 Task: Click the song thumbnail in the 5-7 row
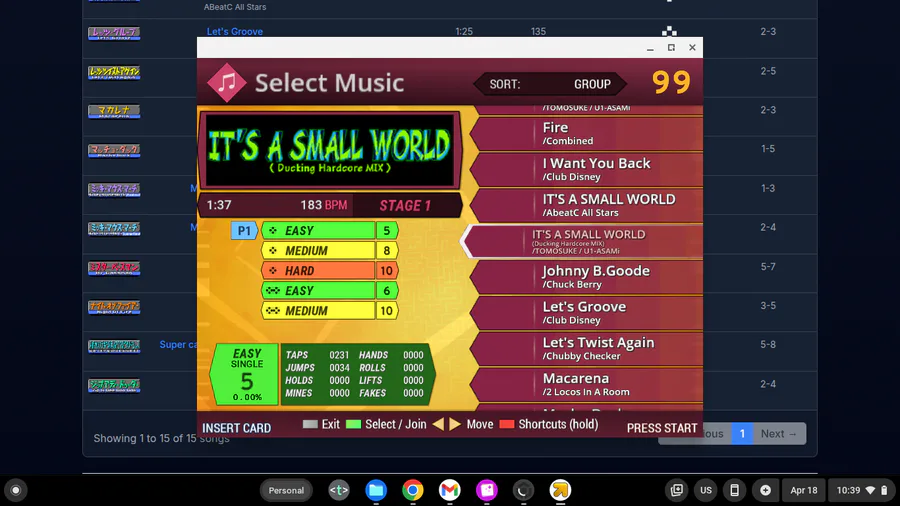(x=114, y=268)
